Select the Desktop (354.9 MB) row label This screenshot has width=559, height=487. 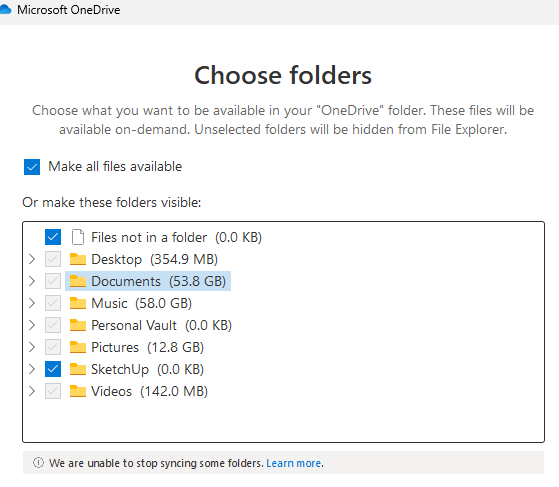tap(154, 259)
